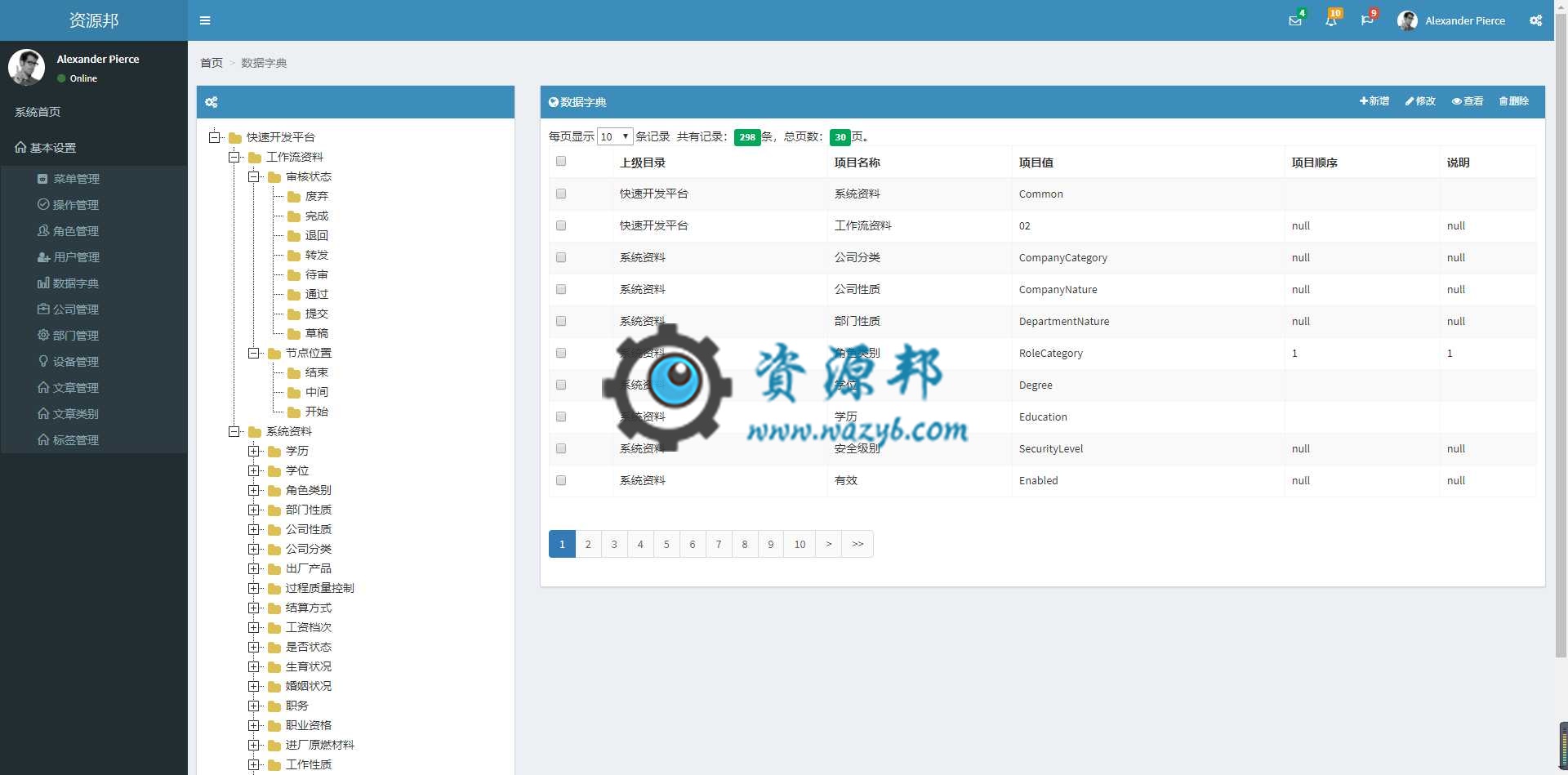1568x775 pixels.
Task: Click the 设备管理 lightbulb icon
Action: pyautogui.click(x=43, y=361)
